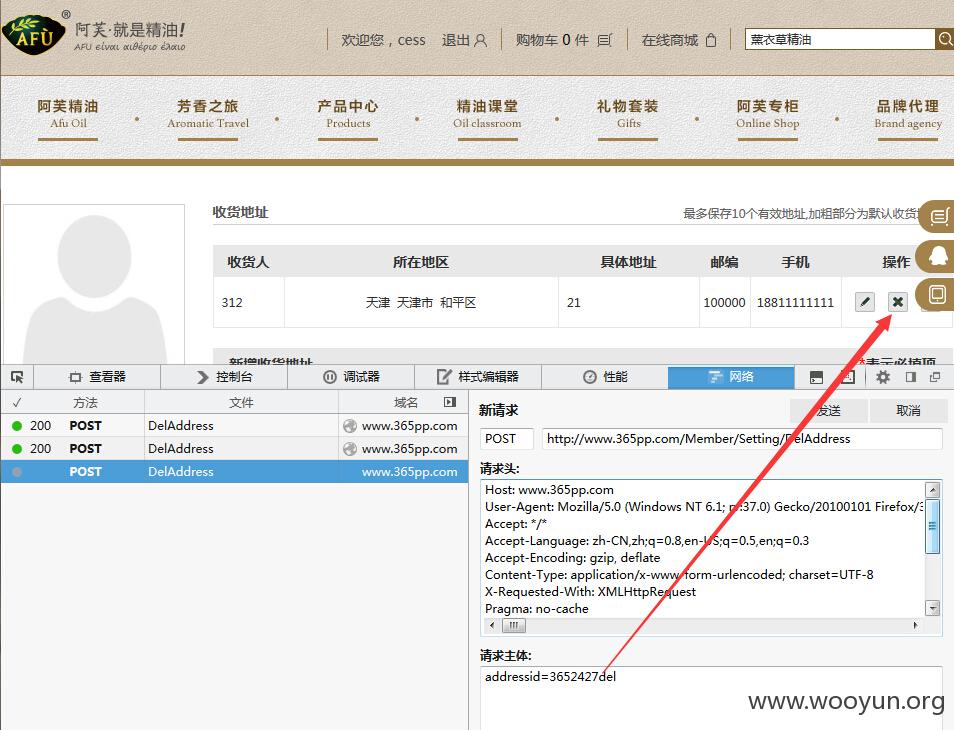Screen dimensions: 954x730
Task: Sort by the 域名 column header
Action: coord(406,402)
